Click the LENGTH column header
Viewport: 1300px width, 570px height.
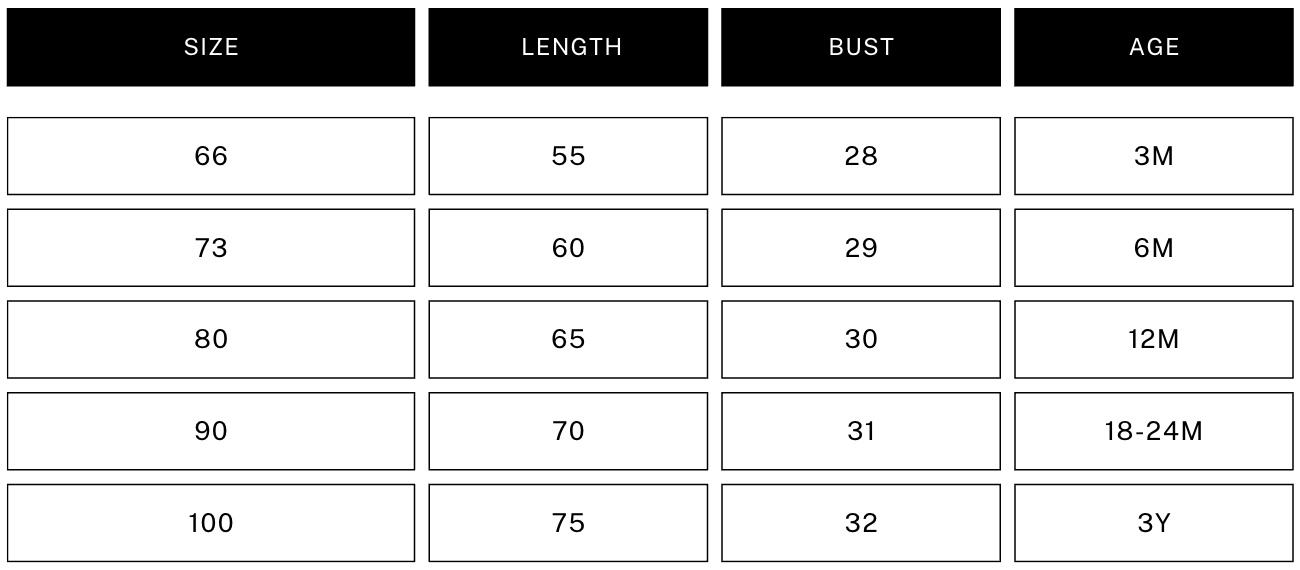[568, 47]
